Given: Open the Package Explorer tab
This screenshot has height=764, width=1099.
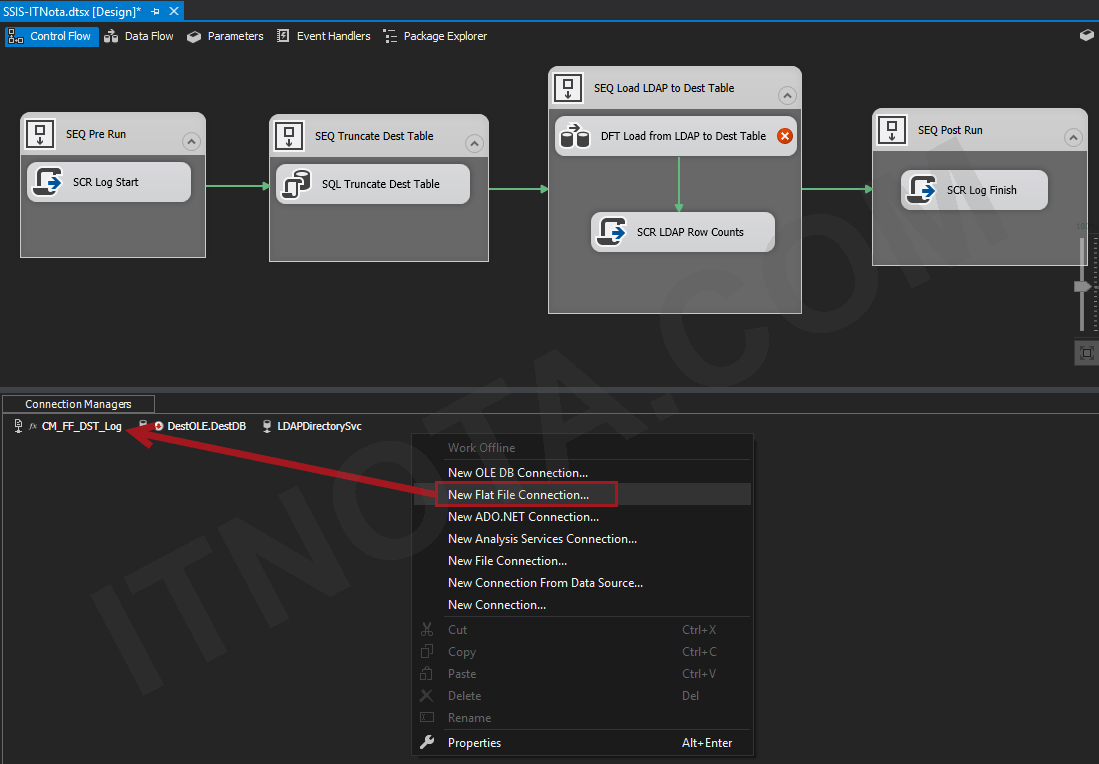Looking at the screenshot, I should 444,36.
